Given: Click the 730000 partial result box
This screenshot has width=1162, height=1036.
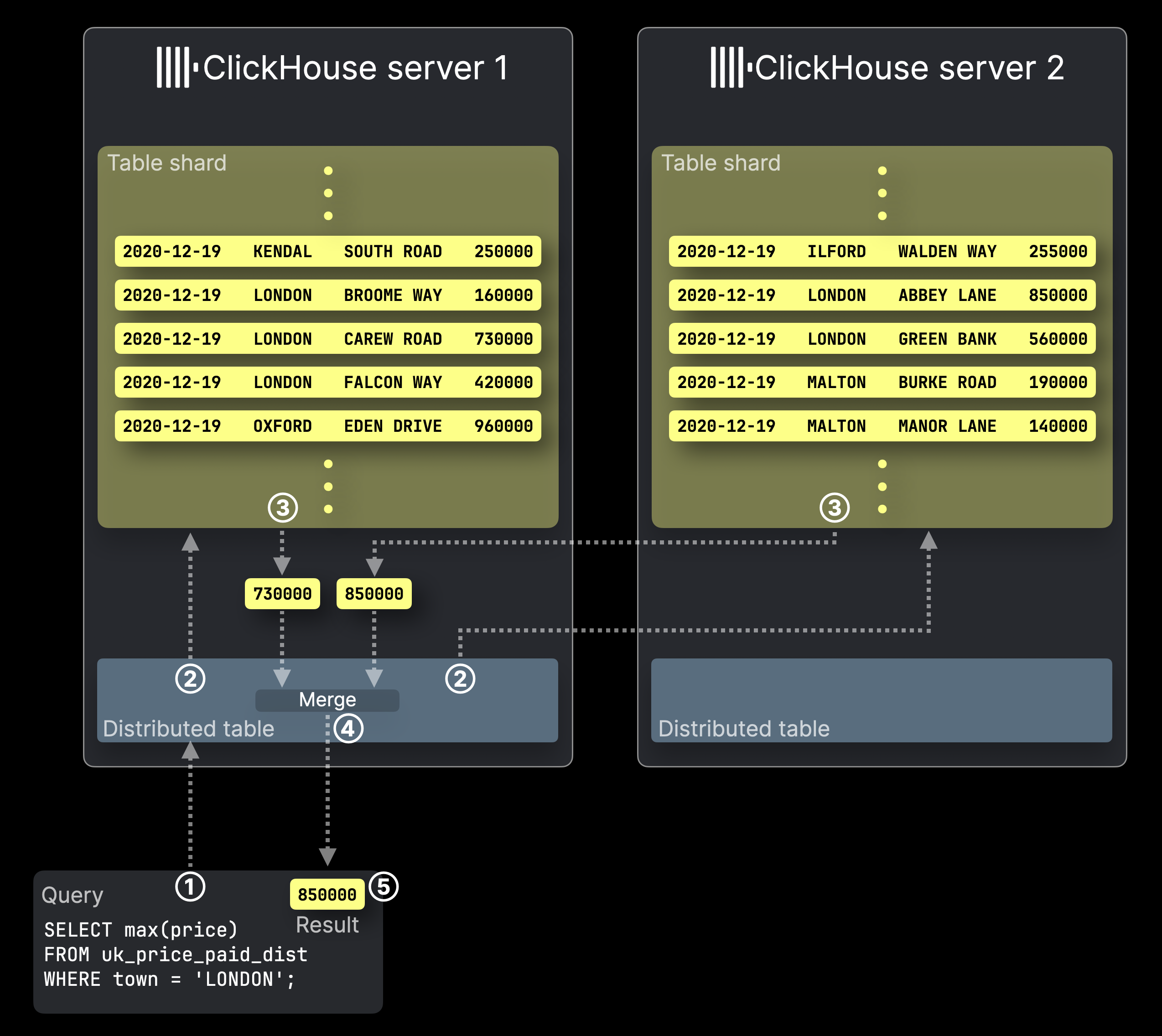Looking at the screenshot, I should [x=282, y=594].
